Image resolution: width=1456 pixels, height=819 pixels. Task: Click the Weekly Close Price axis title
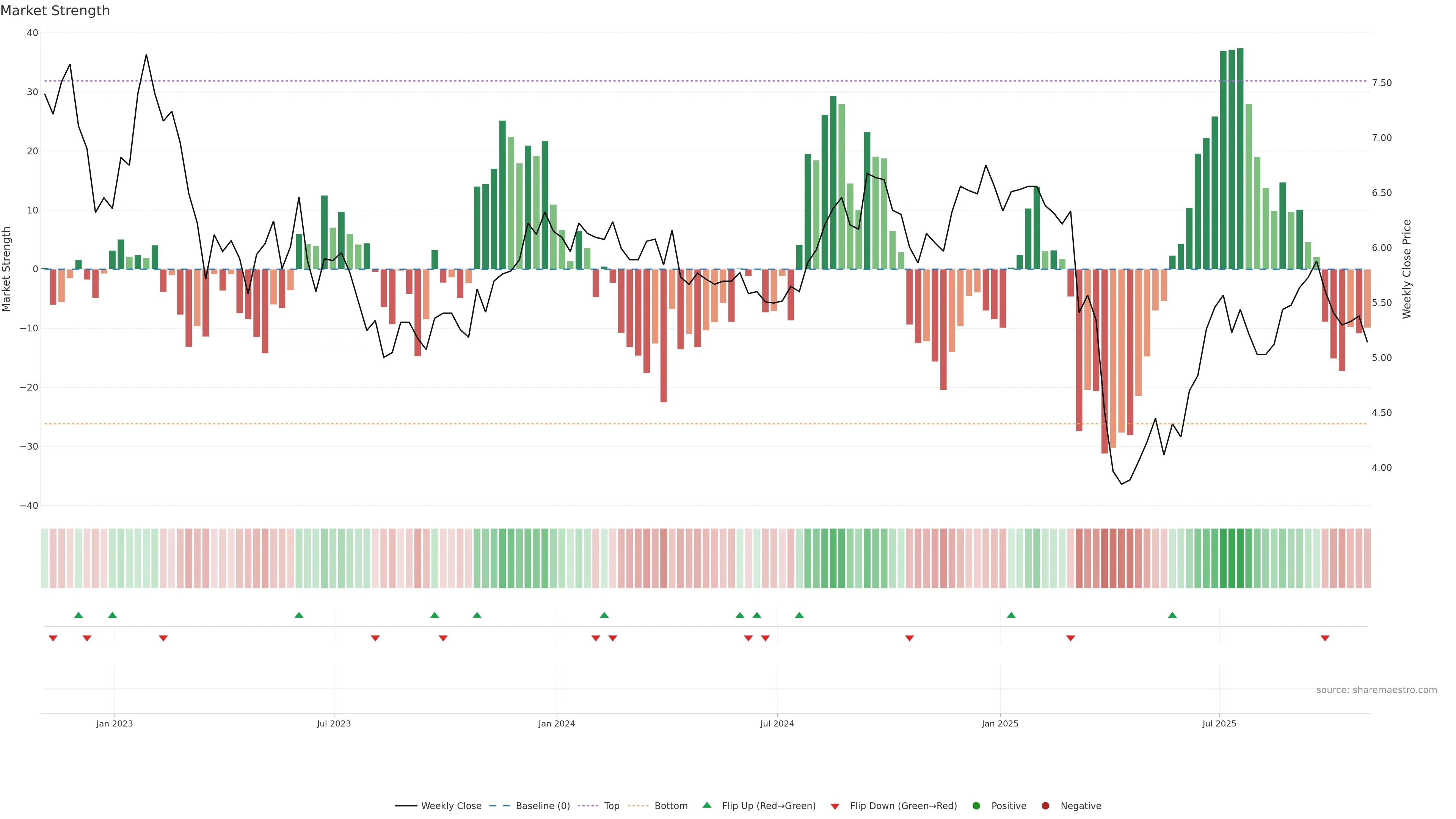pos(1407,269)
